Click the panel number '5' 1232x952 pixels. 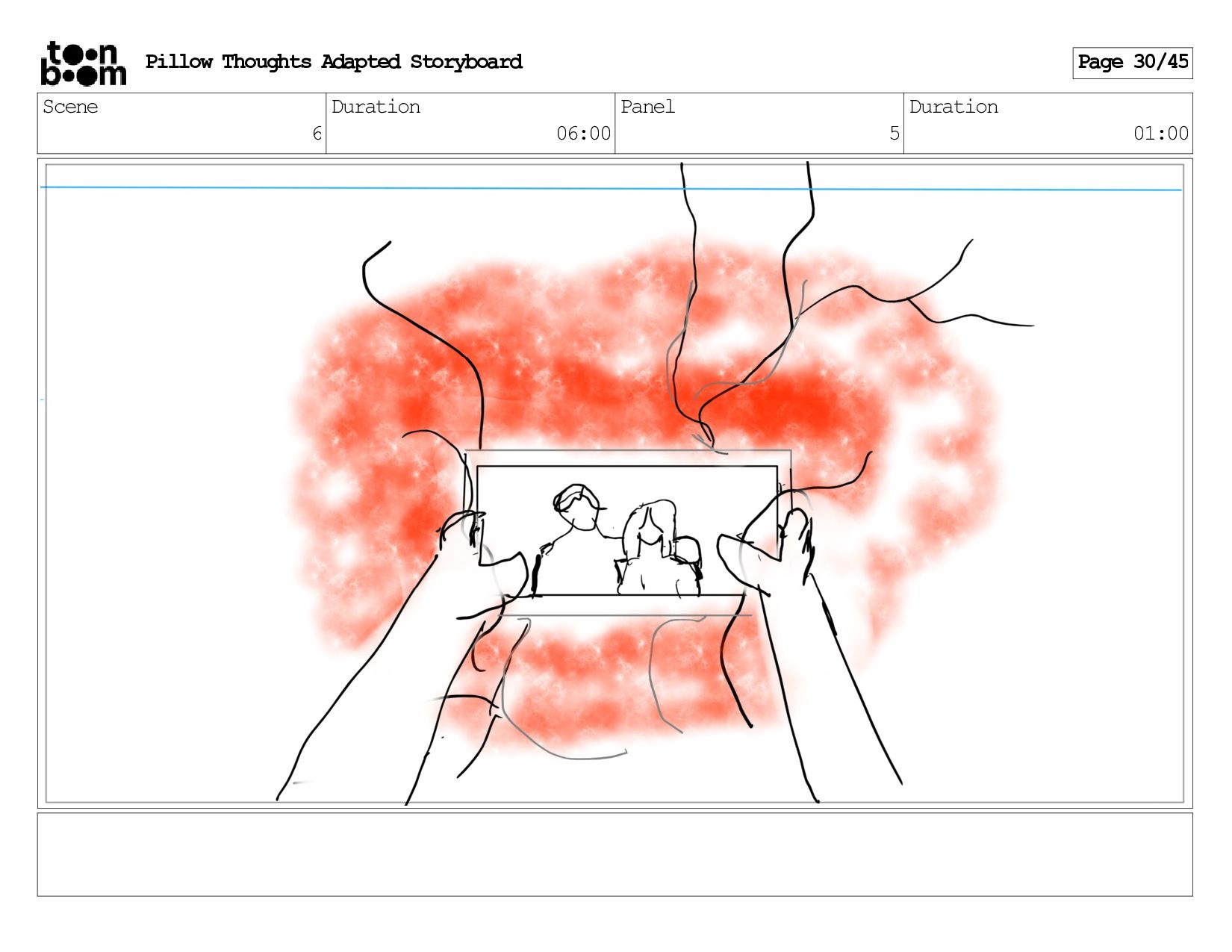(895, 134)
